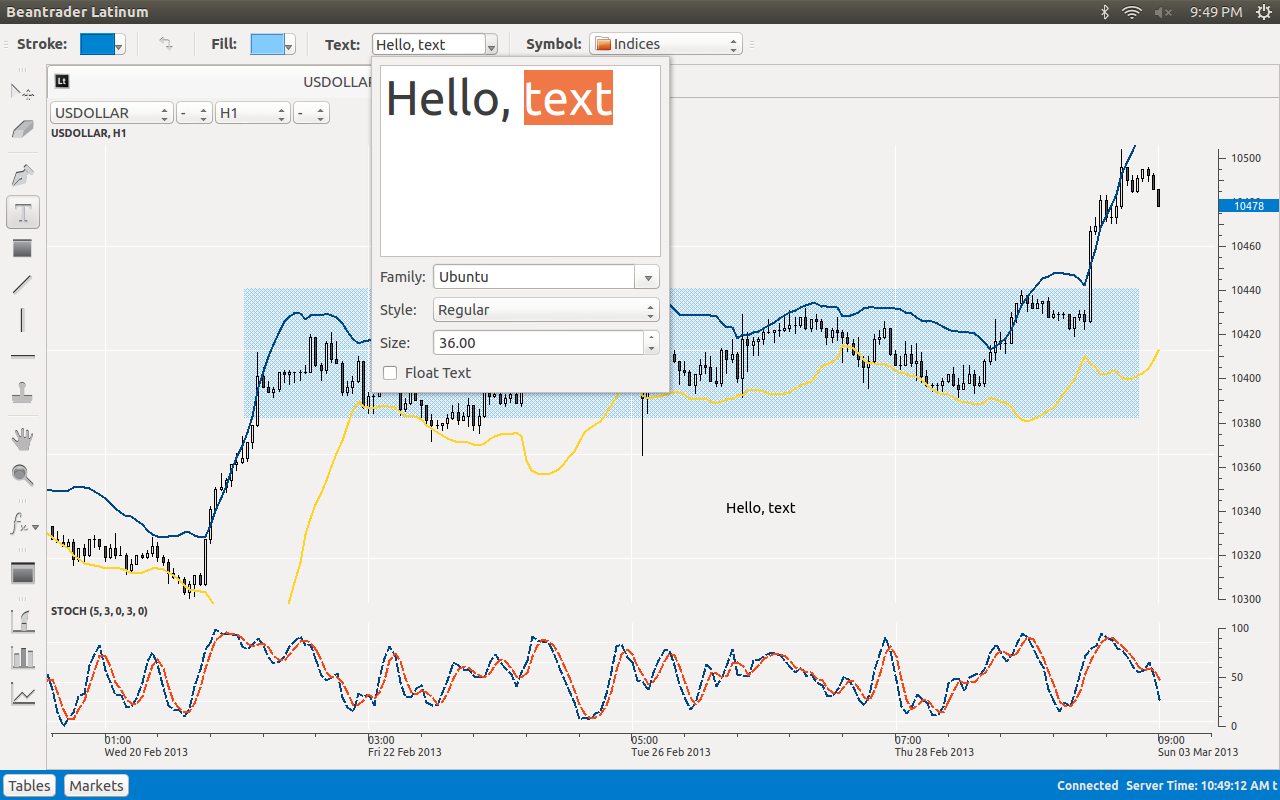
Task: Select the stamp tool
Action: click(x=23, y=392)
